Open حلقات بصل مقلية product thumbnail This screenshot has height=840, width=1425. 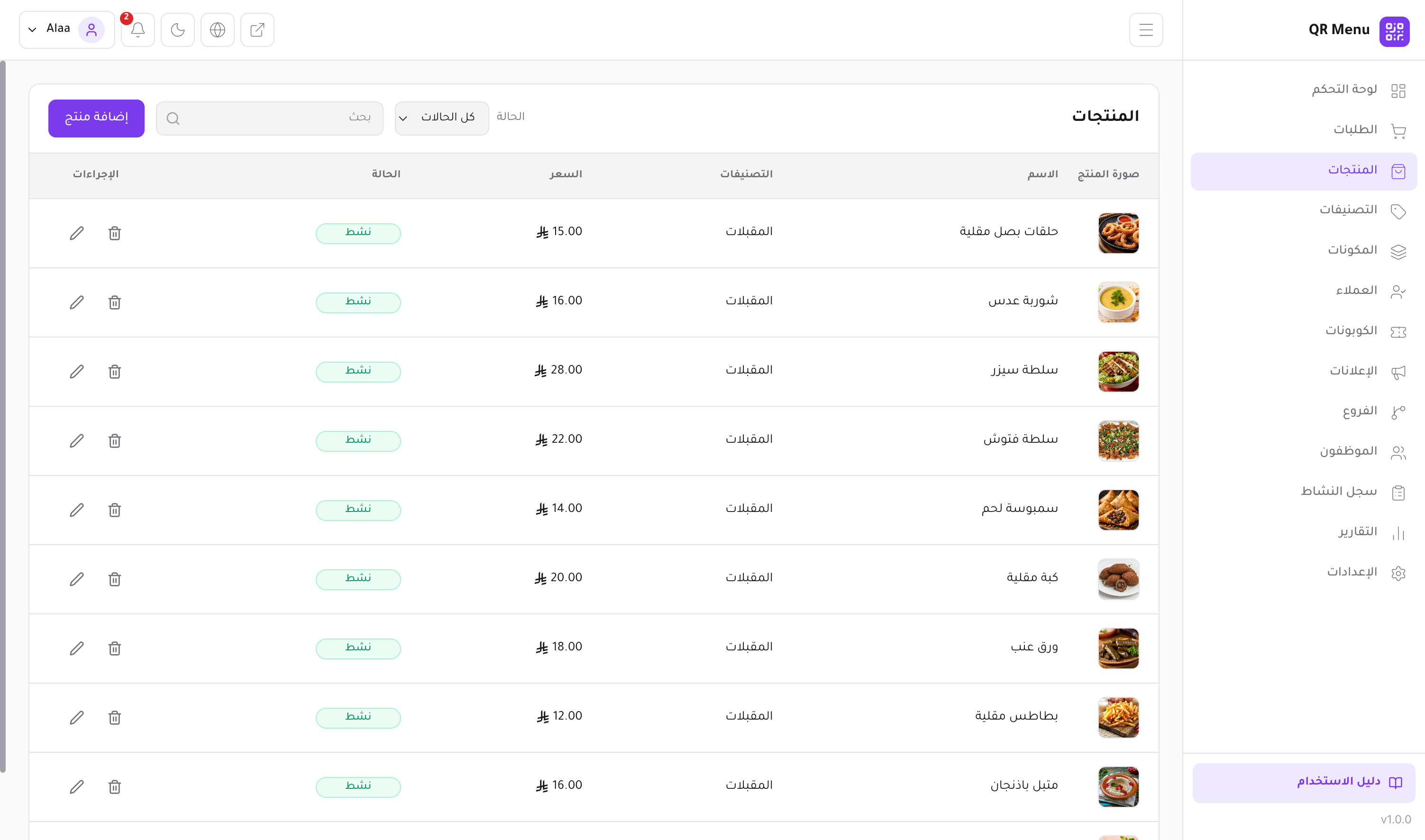[1118, 233]
